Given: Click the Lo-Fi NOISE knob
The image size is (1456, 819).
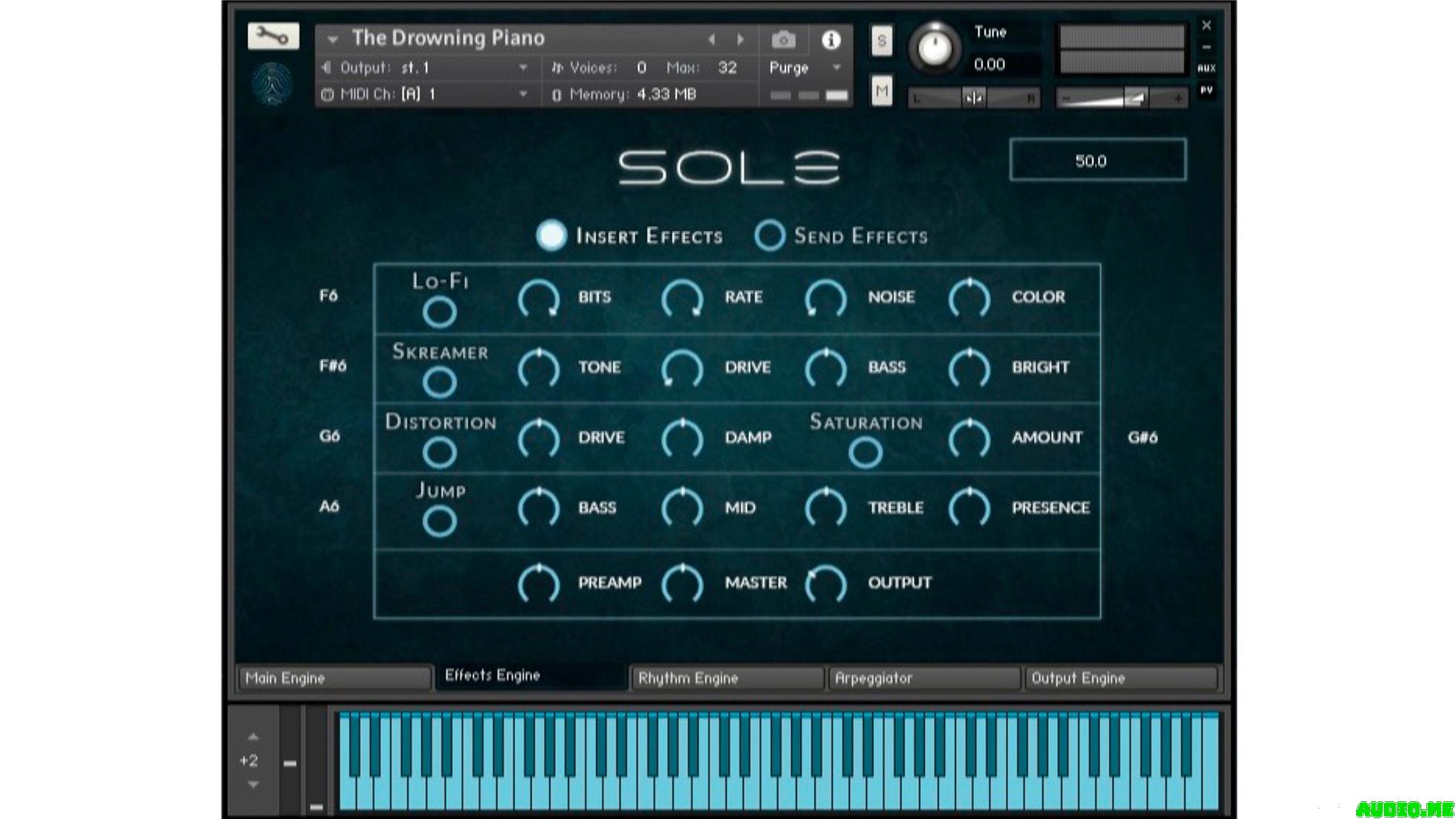Looking at the screenshot, I should 825,298.
